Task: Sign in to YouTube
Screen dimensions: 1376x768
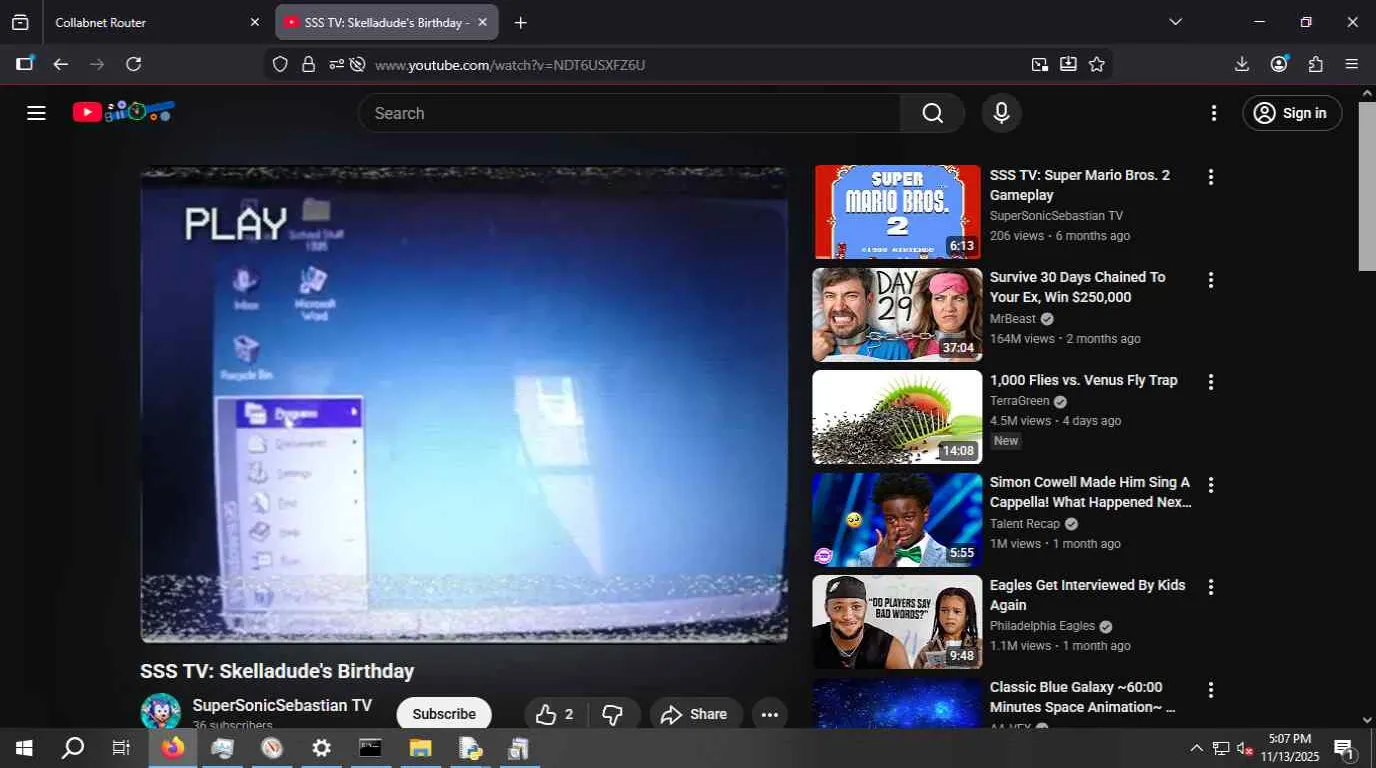Action: 1291,113
